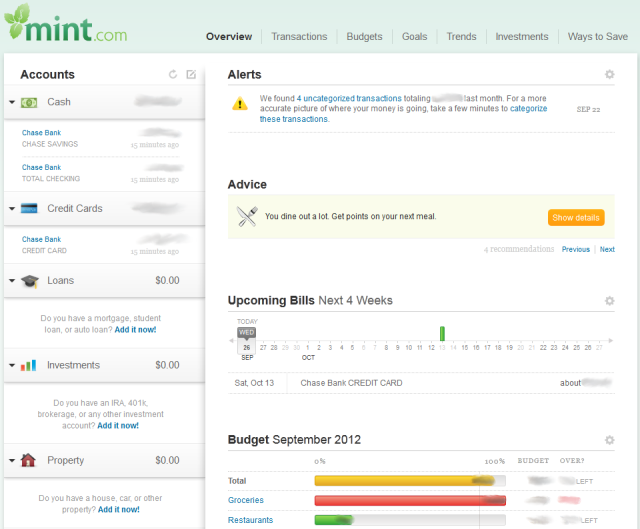Open the Restaurants budget link

pyautogui.click(x=250, y=520)
